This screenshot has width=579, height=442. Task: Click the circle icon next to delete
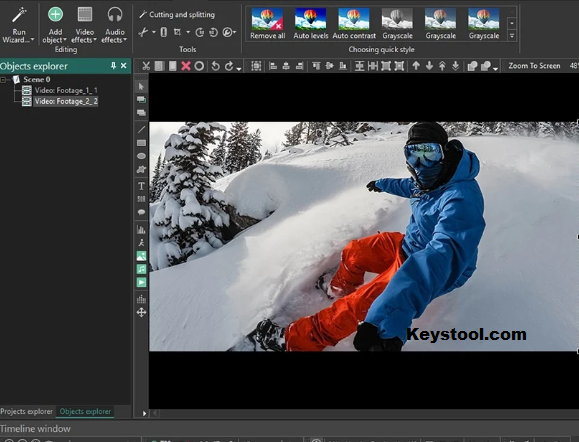tap(199, 66)
